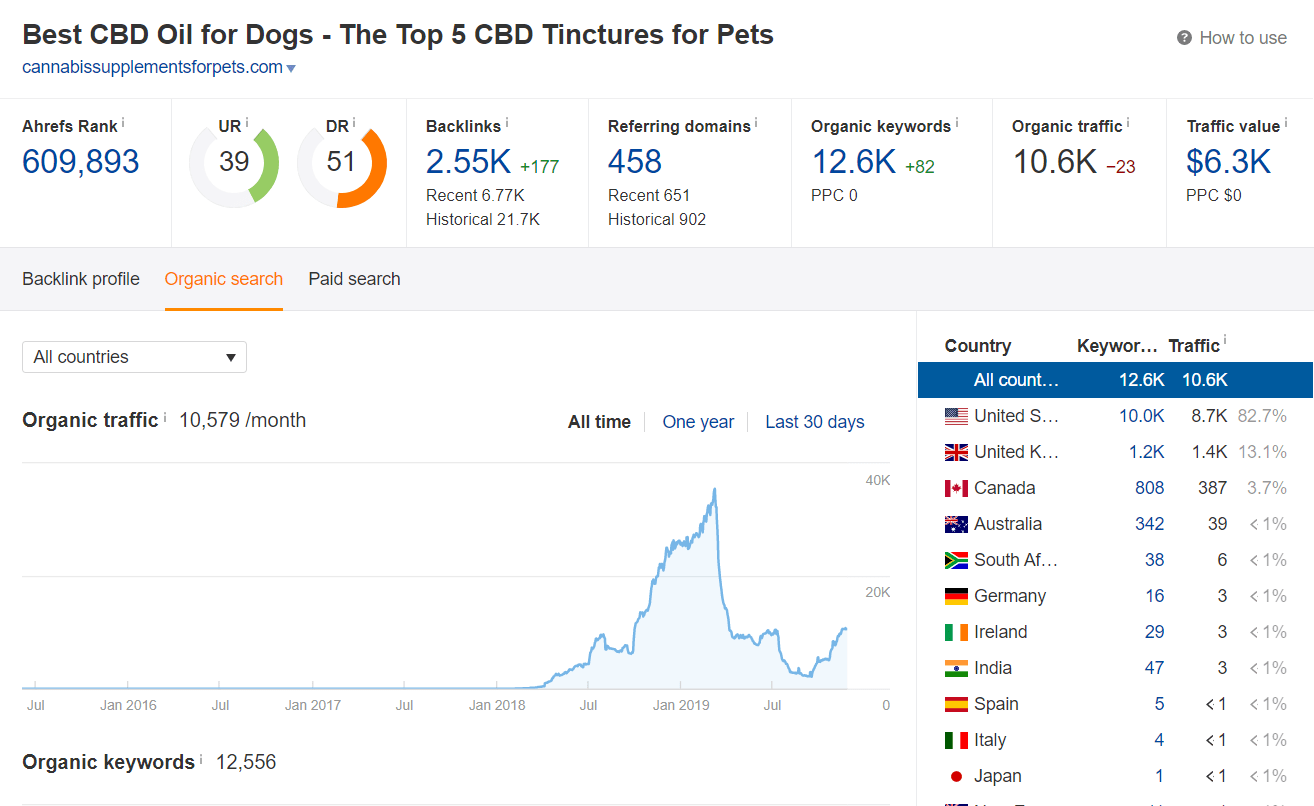Expand the cannabissupplementsforpets.com URL dropdown arrow
1314x806 pixels.
pos(291,68)
